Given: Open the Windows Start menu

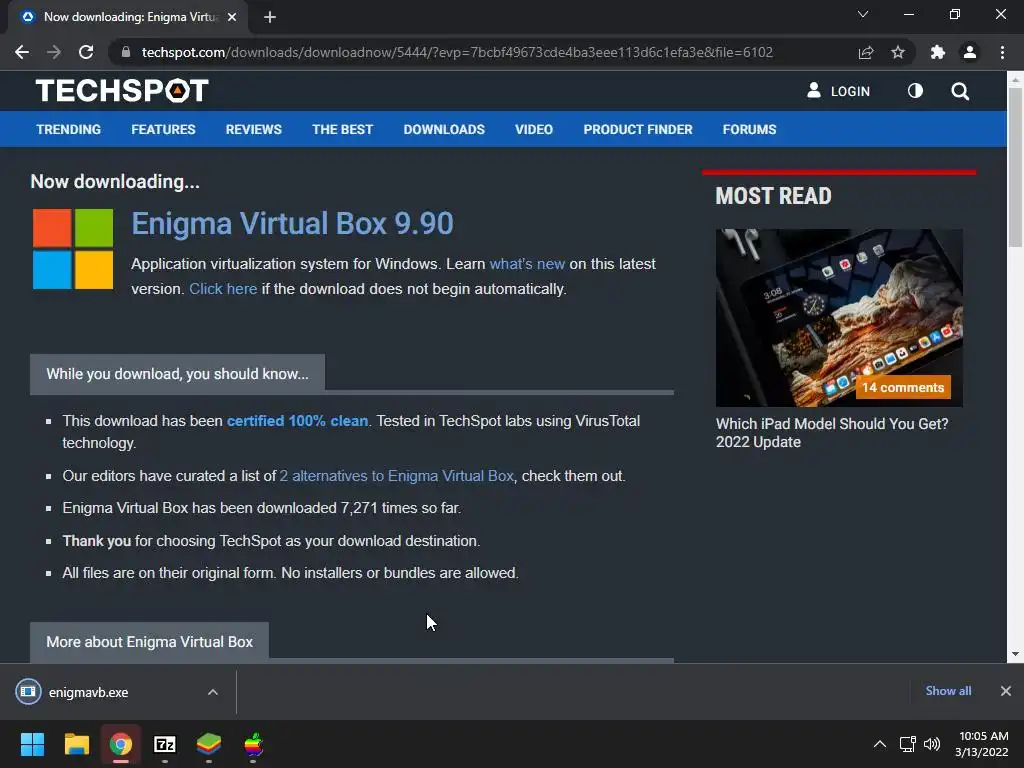Looking at the screenshot, I should 32,744.
